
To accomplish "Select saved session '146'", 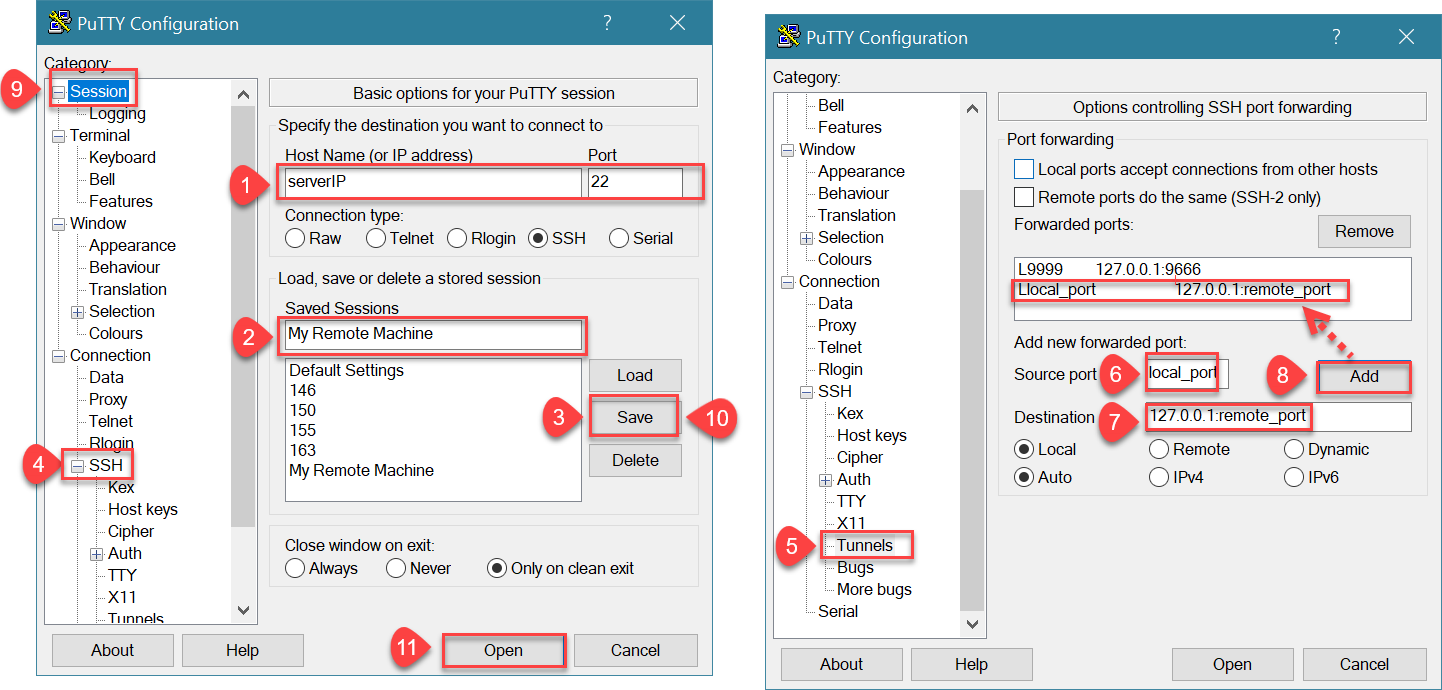I will pos(302,390).
